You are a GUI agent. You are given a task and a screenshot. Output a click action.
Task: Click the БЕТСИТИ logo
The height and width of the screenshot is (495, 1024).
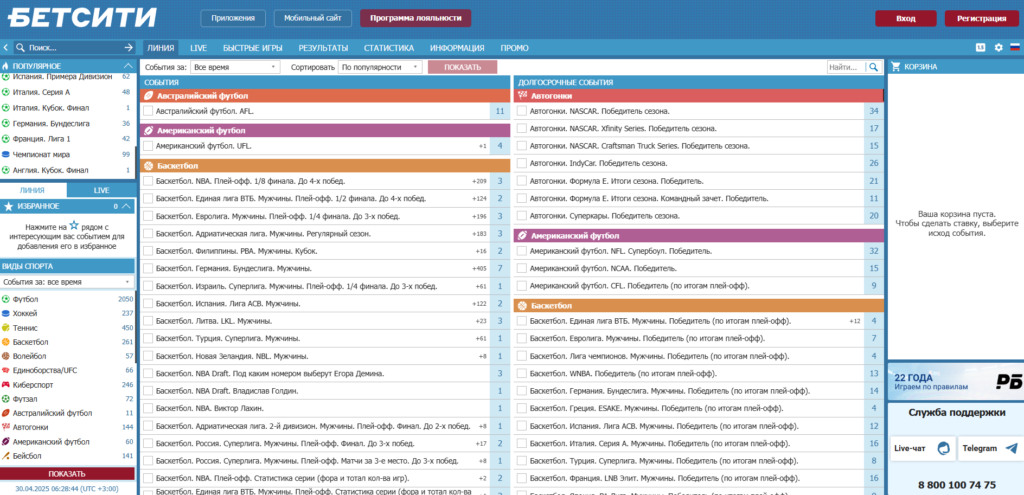coord(82,18)
